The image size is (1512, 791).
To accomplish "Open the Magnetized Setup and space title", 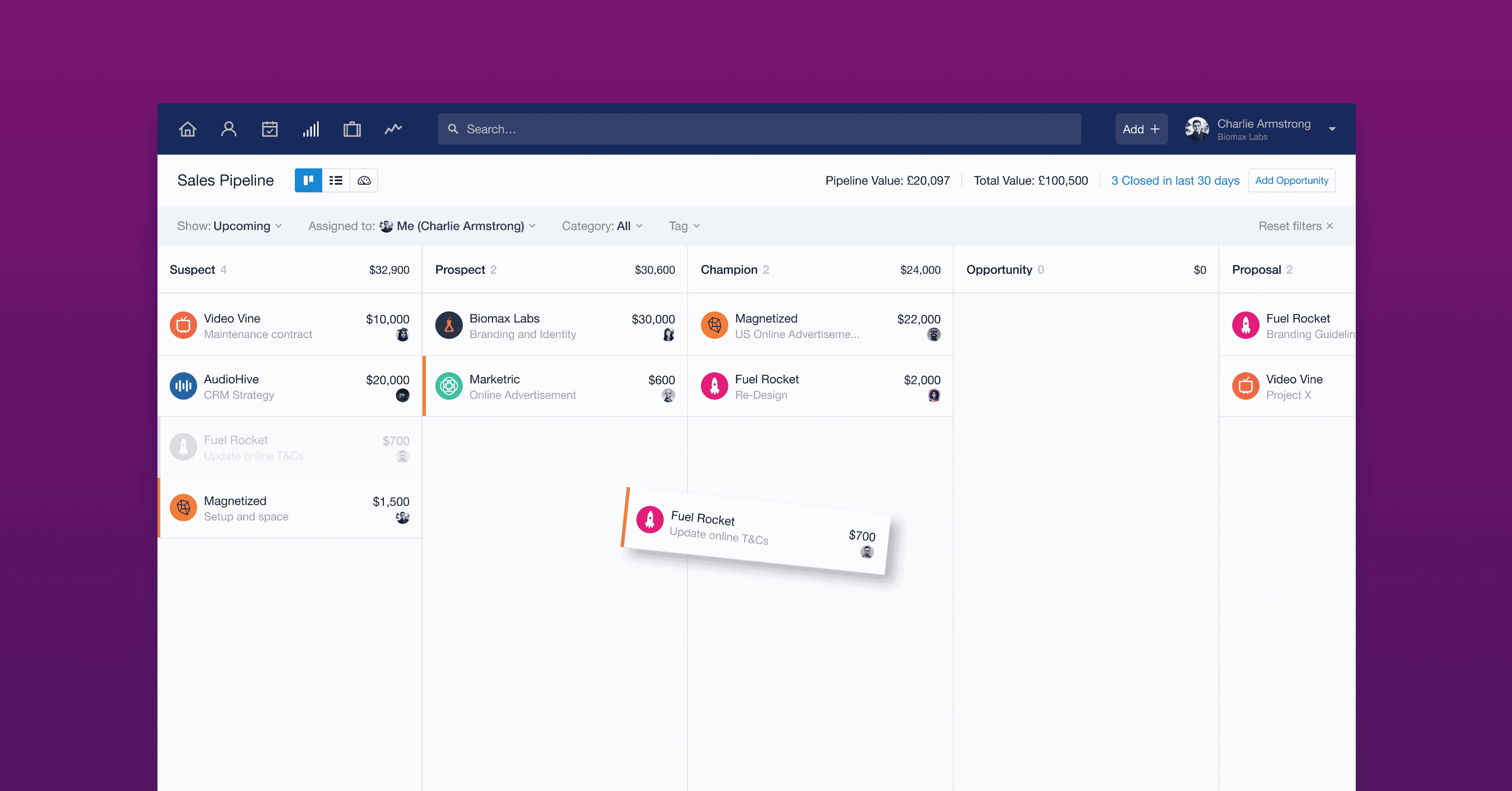I will (235, 500).
